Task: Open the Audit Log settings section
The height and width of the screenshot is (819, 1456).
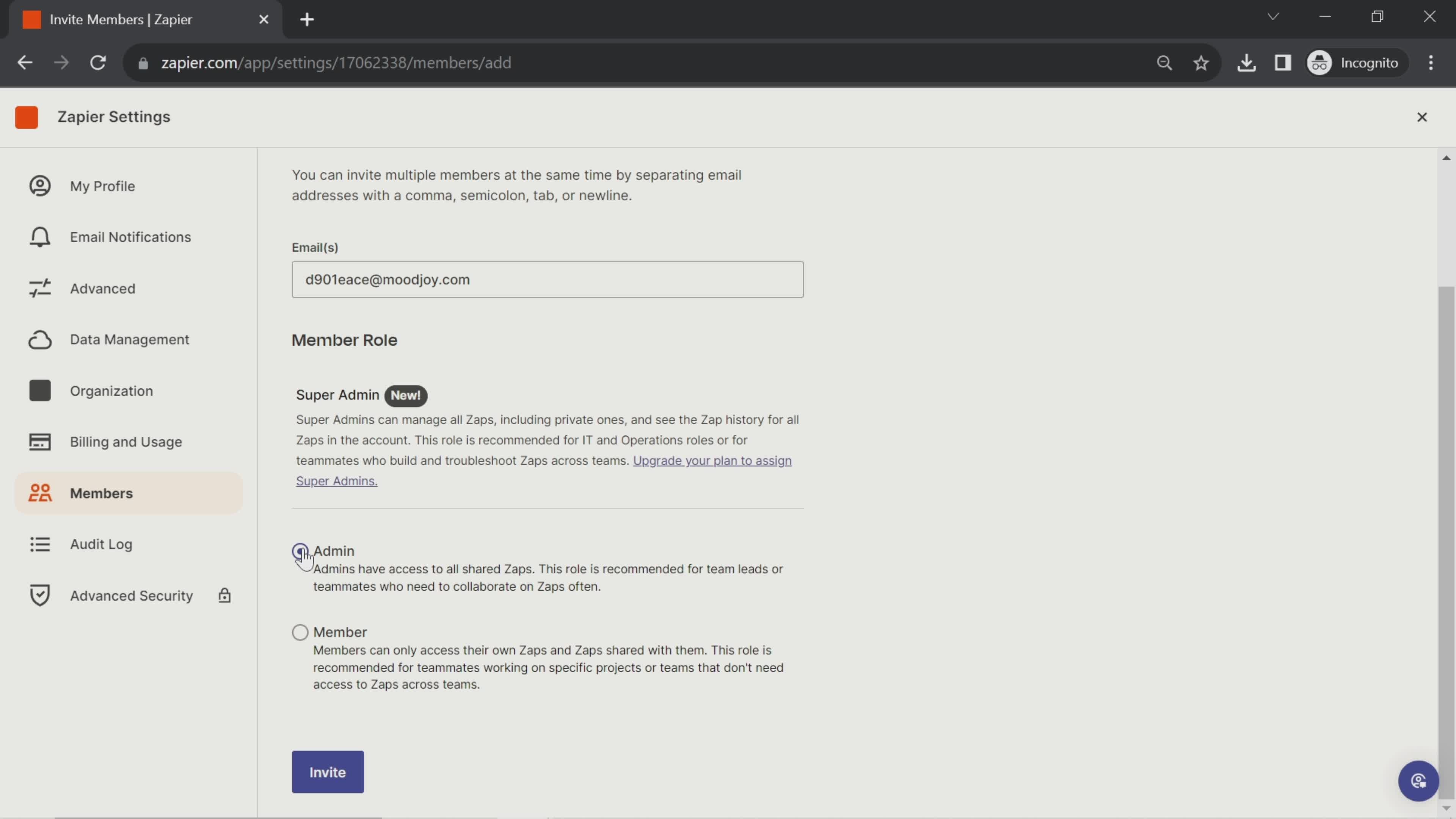Action: tap(100, 544)
